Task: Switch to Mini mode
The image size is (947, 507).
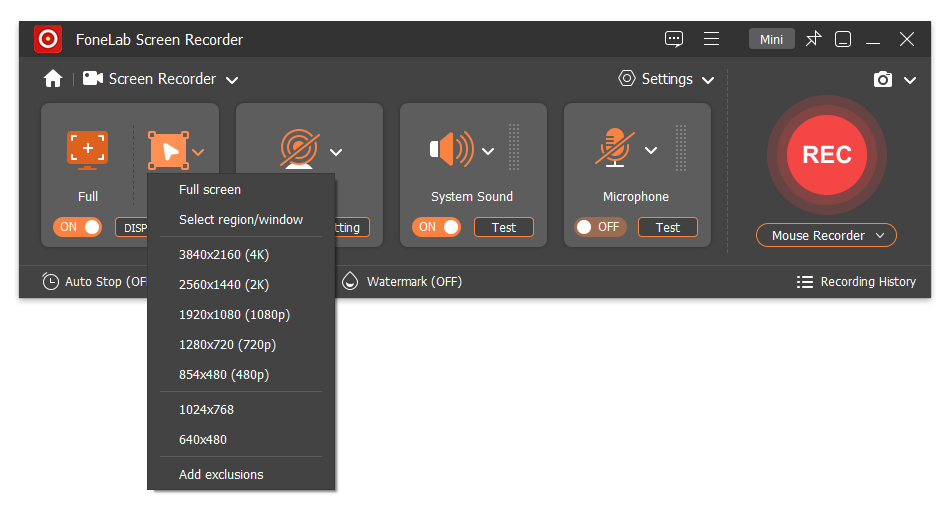Action: pos(771,39)
